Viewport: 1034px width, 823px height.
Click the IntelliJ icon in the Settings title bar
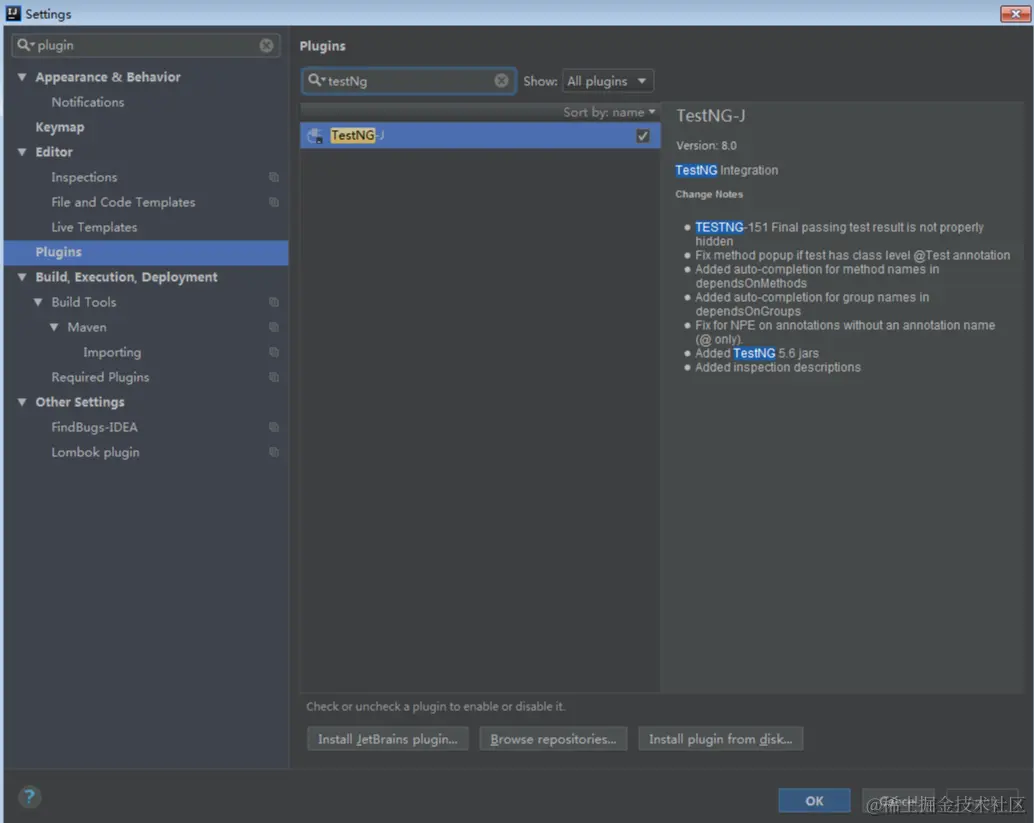coord(13,13)
